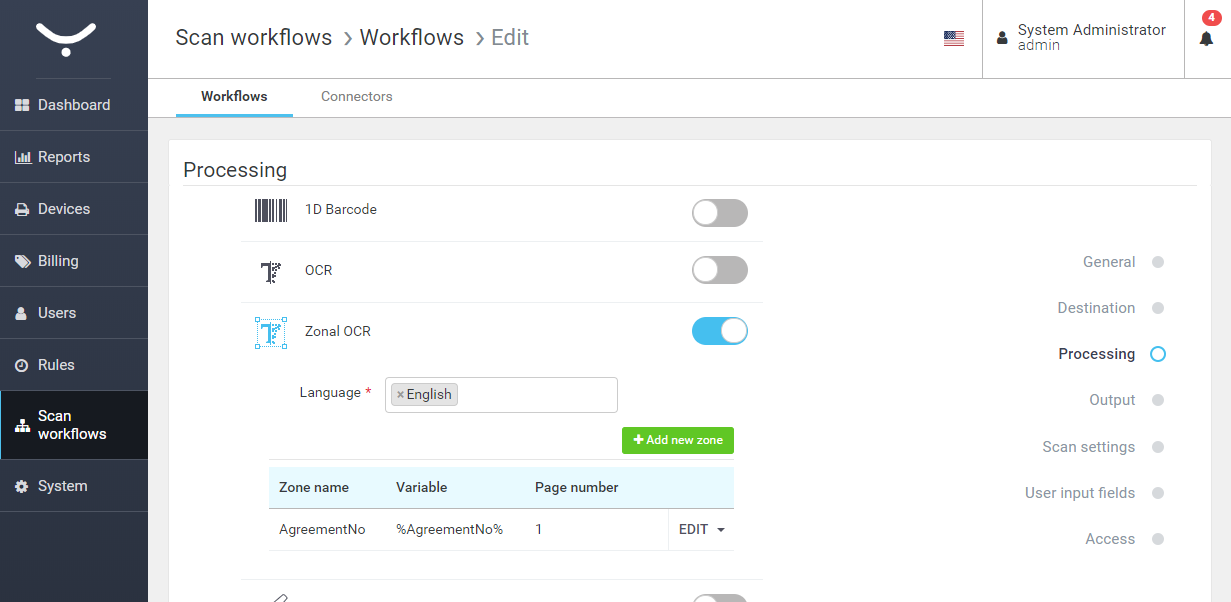1231x602 pixels.
Task: Open System Administrator account menu
Action: tap(1090, 38)
